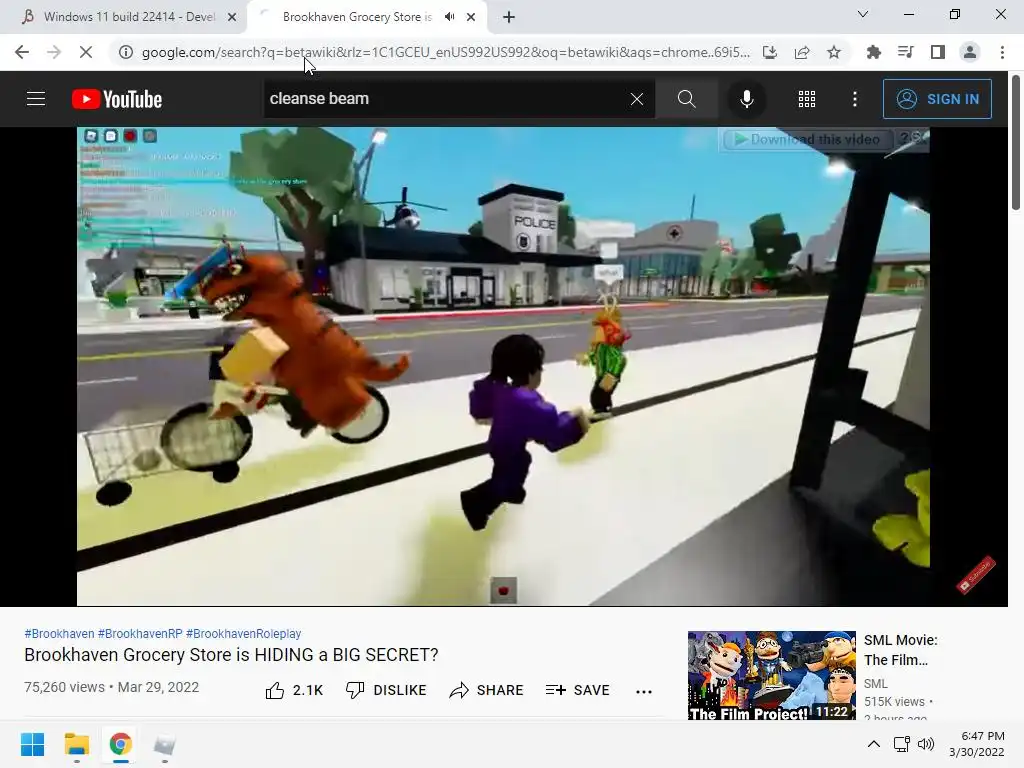Open Chrome extensions puzzle icon
The width and height of the screenshot is (1024, 768).
[x=873, y=52]
